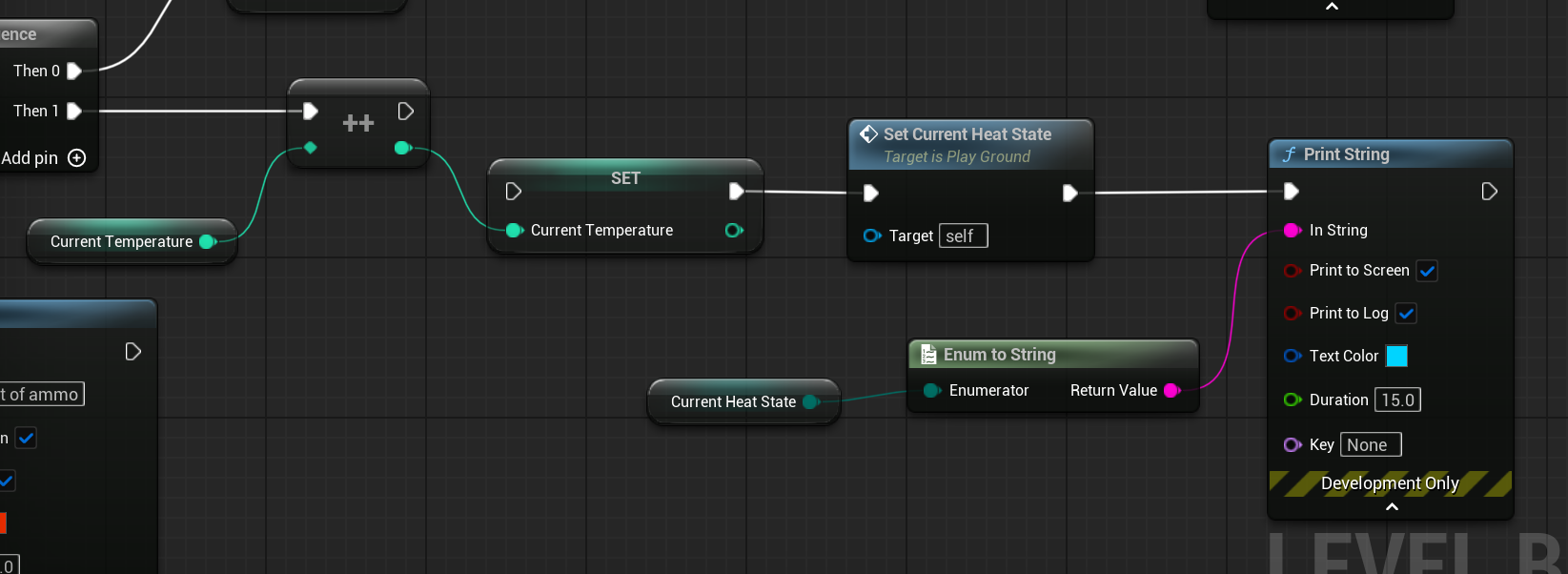Click the Then 1 execution output pin
Image resolution: width=1568 pixels, height=574 pixels.
click(74, 111)
